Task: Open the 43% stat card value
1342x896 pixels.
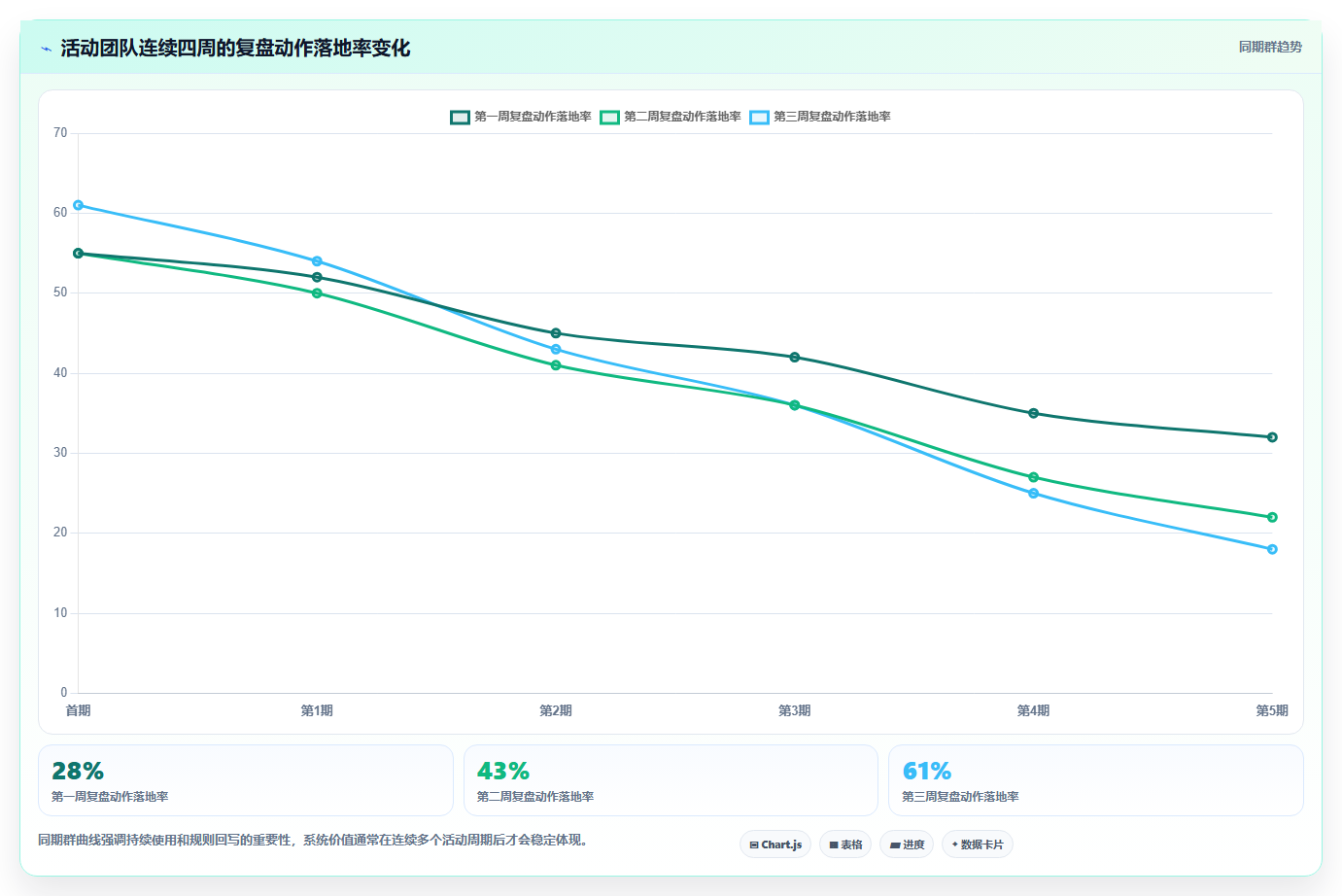Action: click(x=503, y=772)
